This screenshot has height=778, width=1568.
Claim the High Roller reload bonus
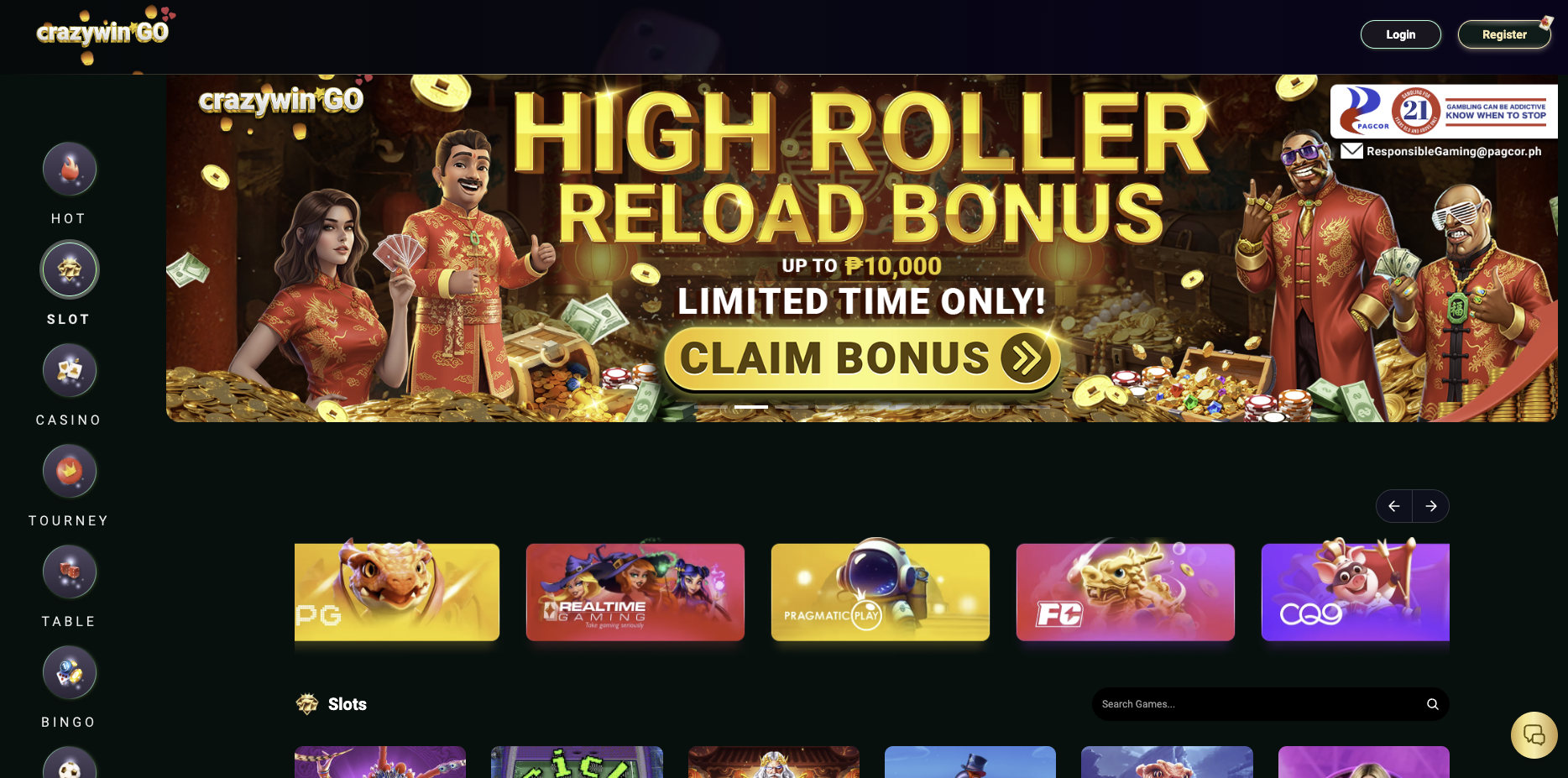pos(862,358)
